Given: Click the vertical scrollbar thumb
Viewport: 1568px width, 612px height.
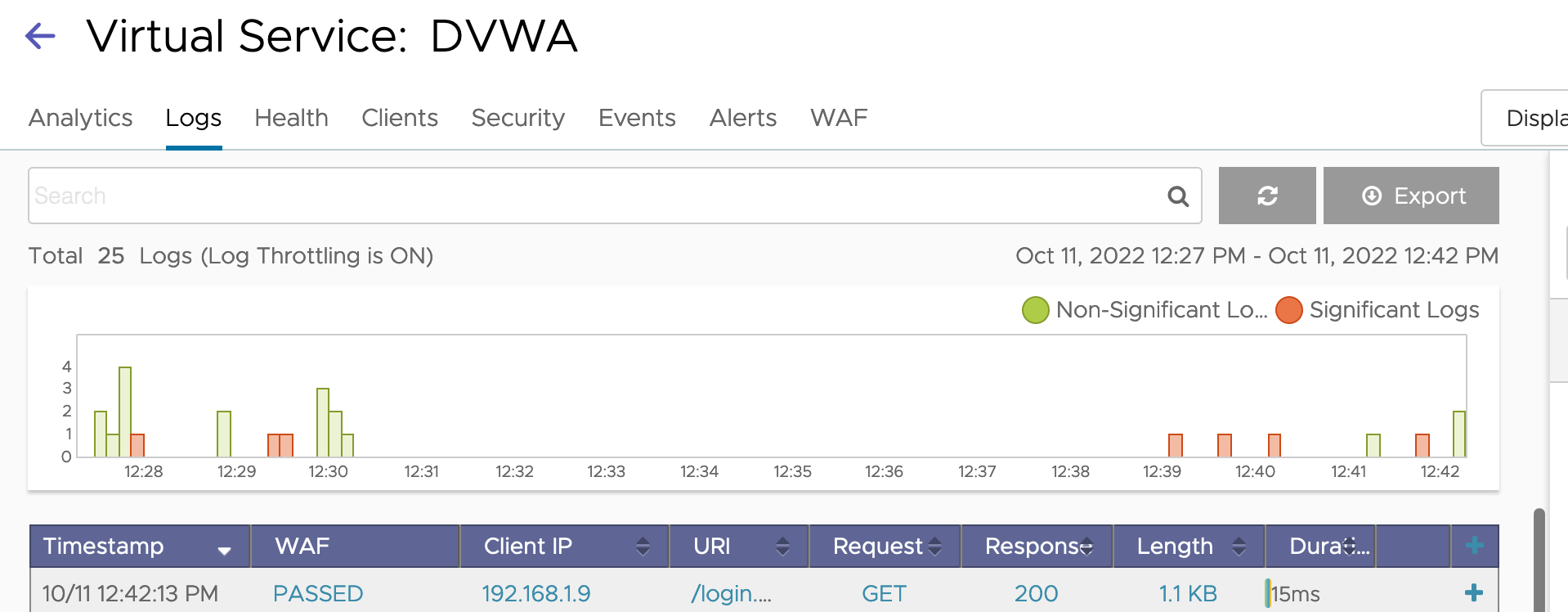Looking at the screenshot, I should pyautogui.click(x=1539, y=560).
